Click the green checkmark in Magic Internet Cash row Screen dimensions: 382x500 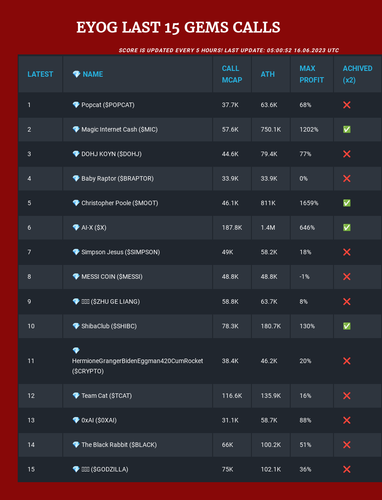point(347,129)
